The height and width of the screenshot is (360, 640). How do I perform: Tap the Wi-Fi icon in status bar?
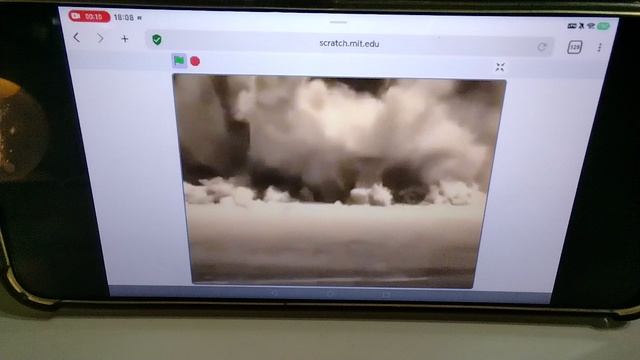591,26
